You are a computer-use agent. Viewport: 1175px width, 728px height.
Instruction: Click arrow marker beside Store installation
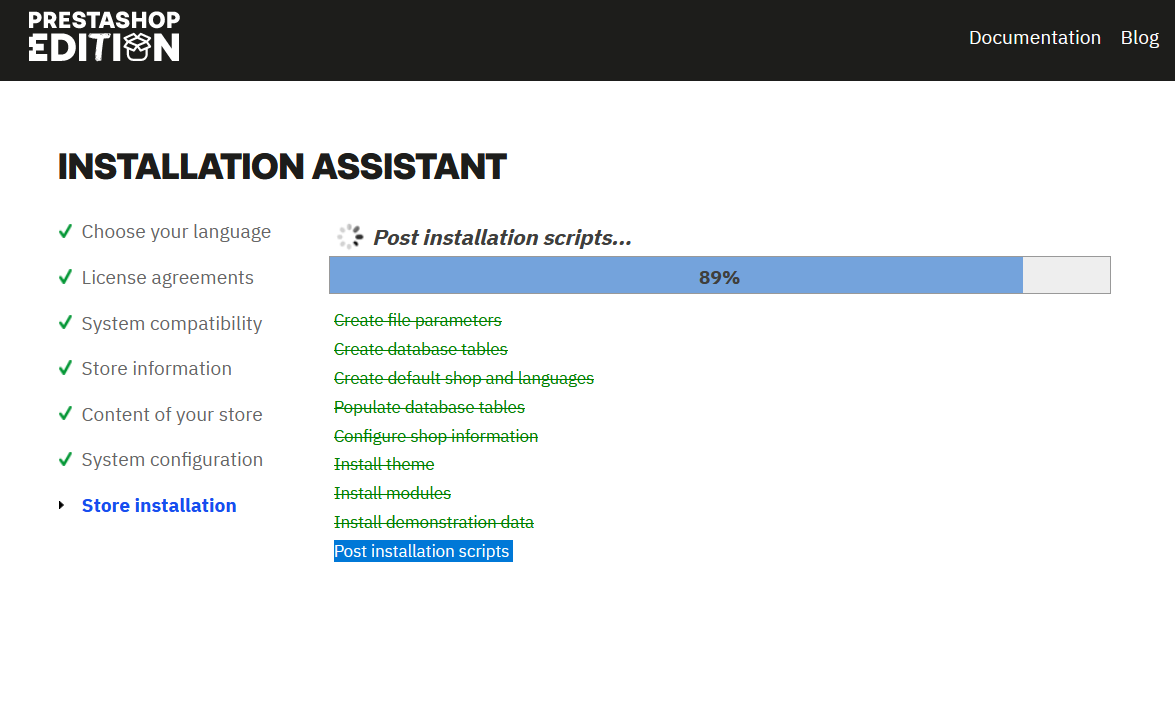coord(62,506)
